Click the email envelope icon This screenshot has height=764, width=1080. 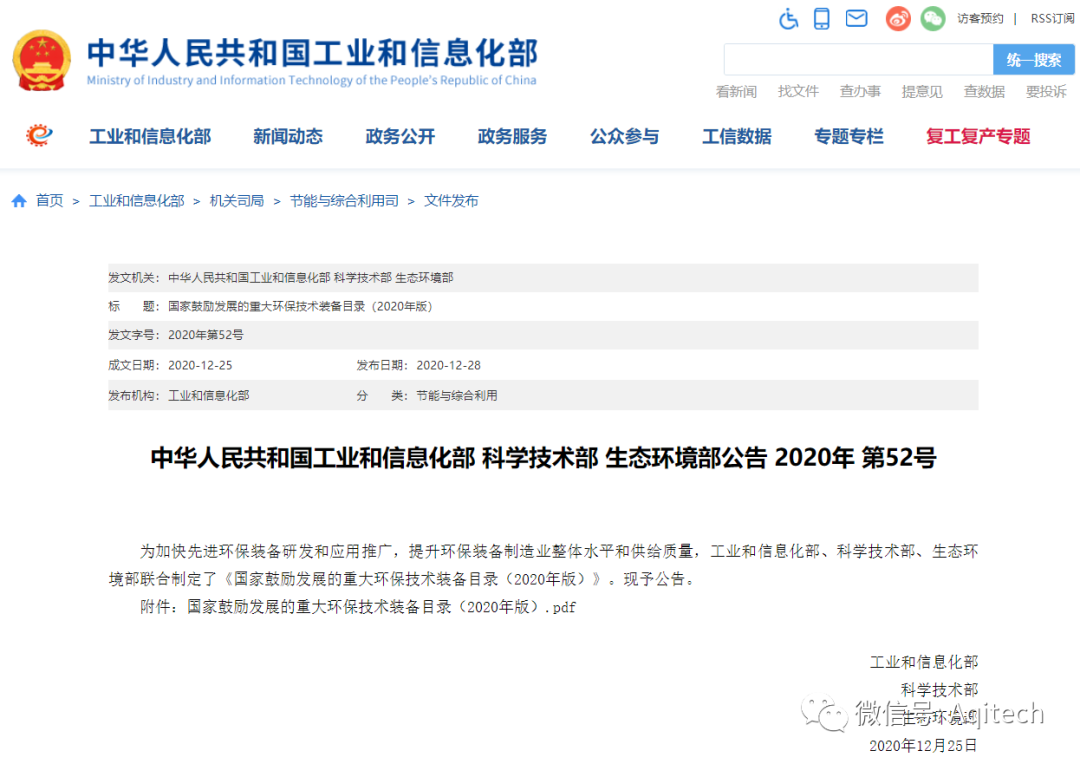[856, 18]
